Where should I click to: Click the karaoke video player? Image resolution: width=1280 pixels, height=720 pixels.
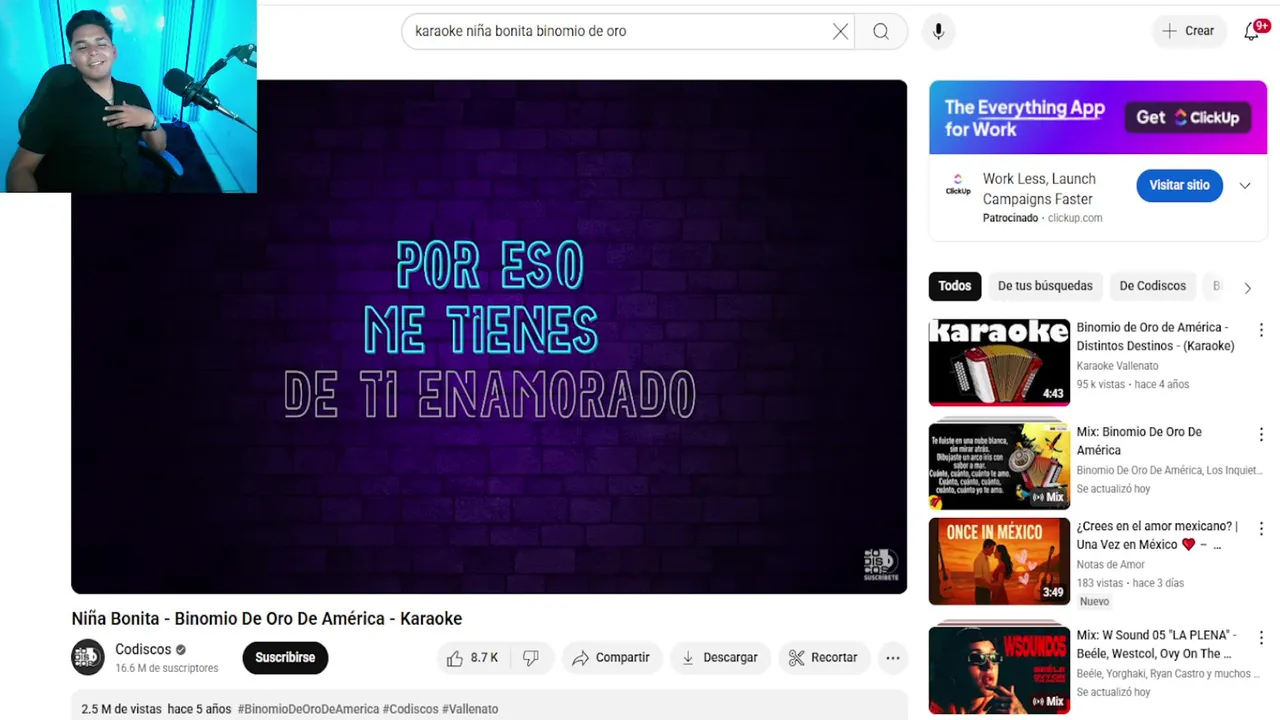(x=489, y=337)
